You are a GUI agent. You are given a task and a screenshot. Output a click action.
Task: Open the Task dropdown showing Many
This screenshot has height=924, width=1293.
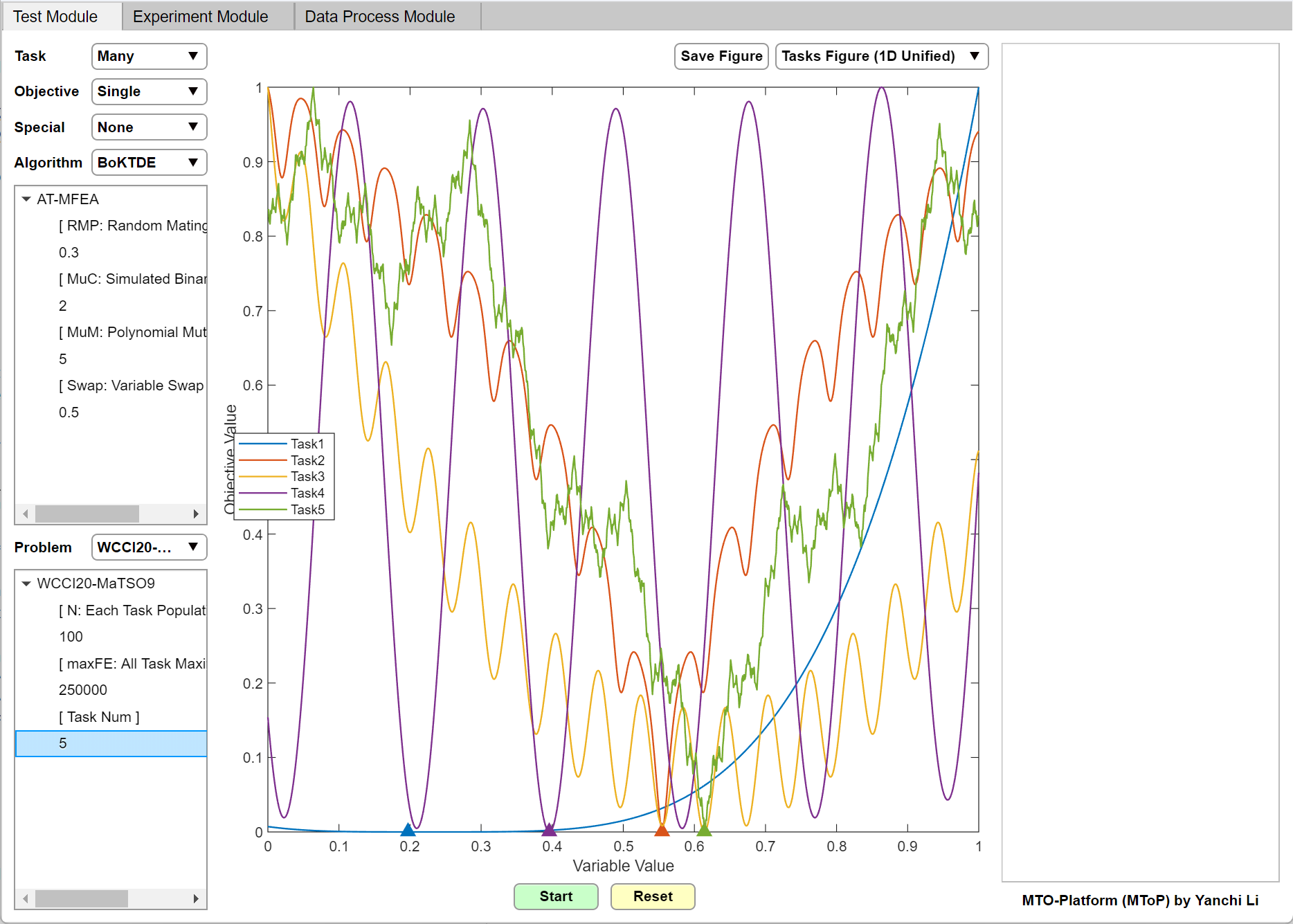(149, 56)
